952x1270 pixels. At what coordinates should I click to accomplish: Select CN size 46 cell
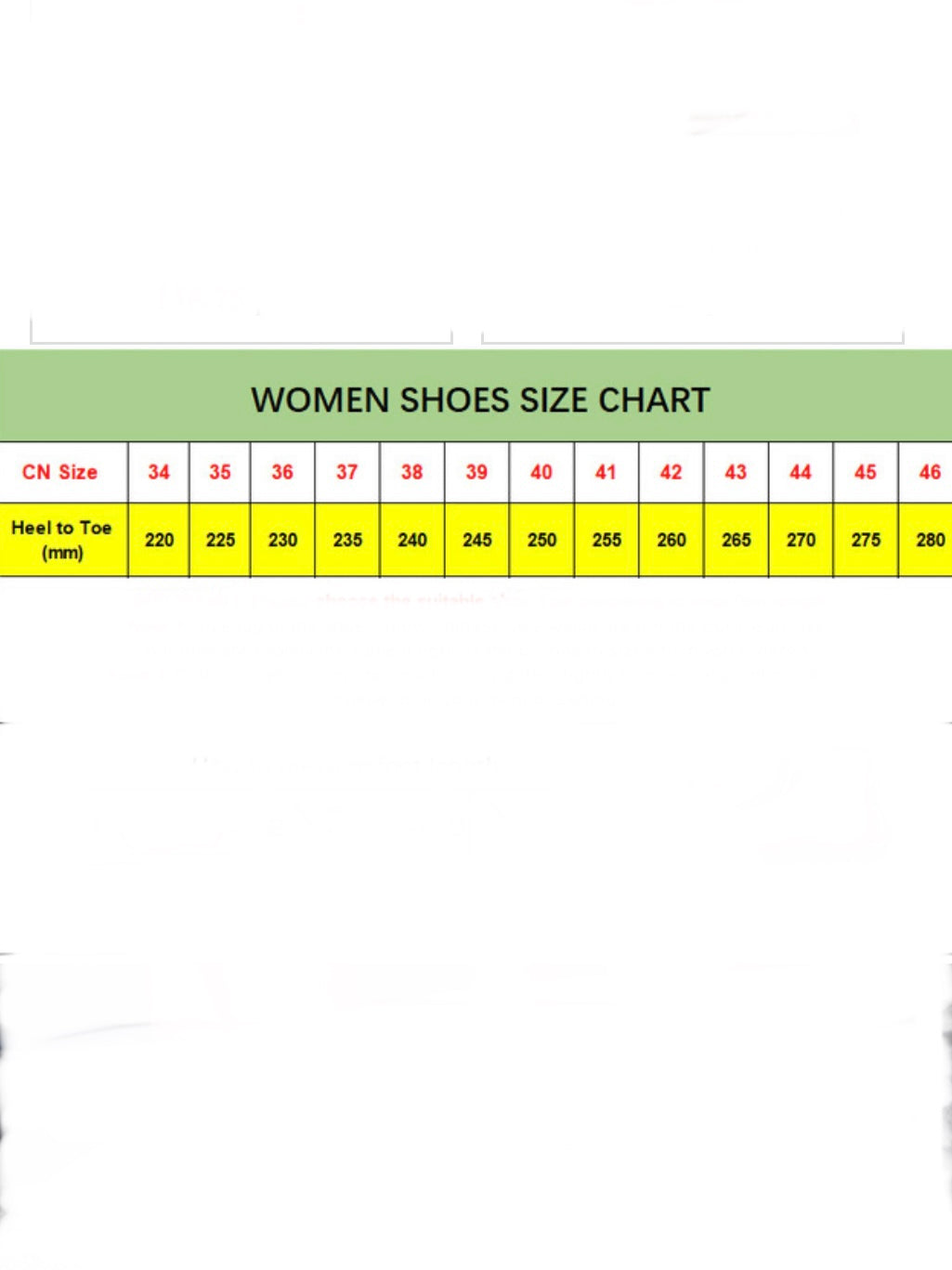926,472
